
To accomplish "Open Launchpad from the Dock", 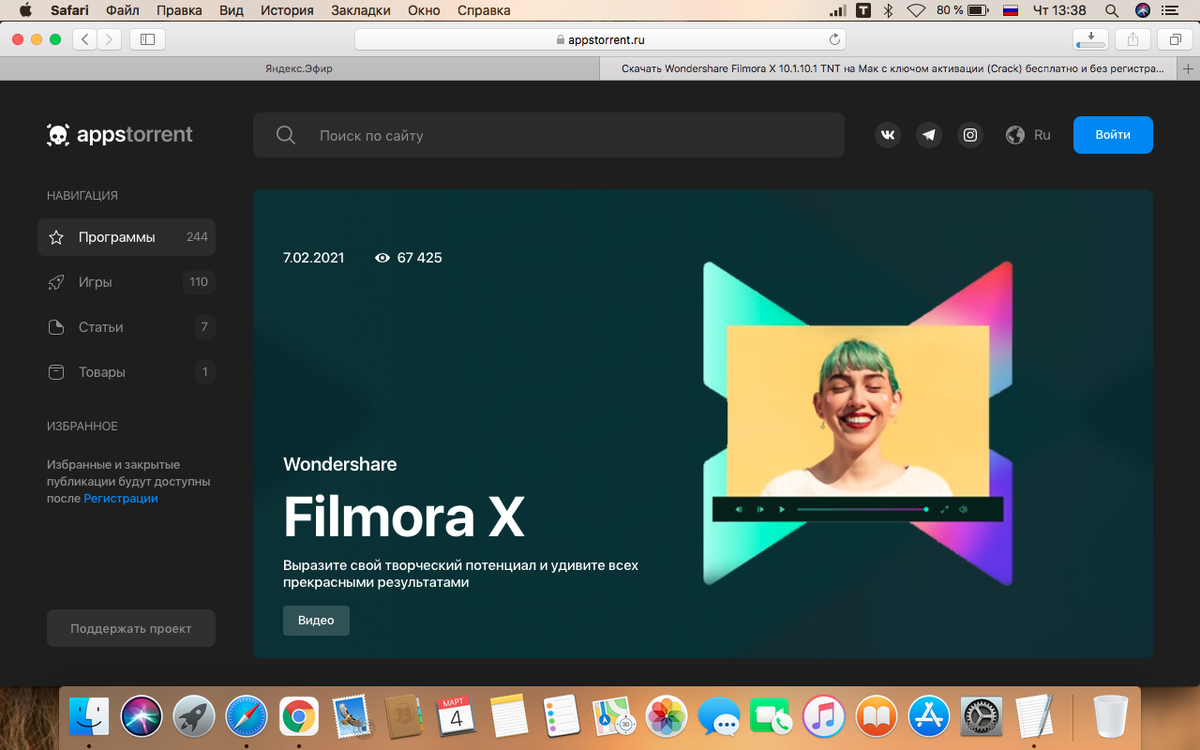I will (x=194, y=716).
